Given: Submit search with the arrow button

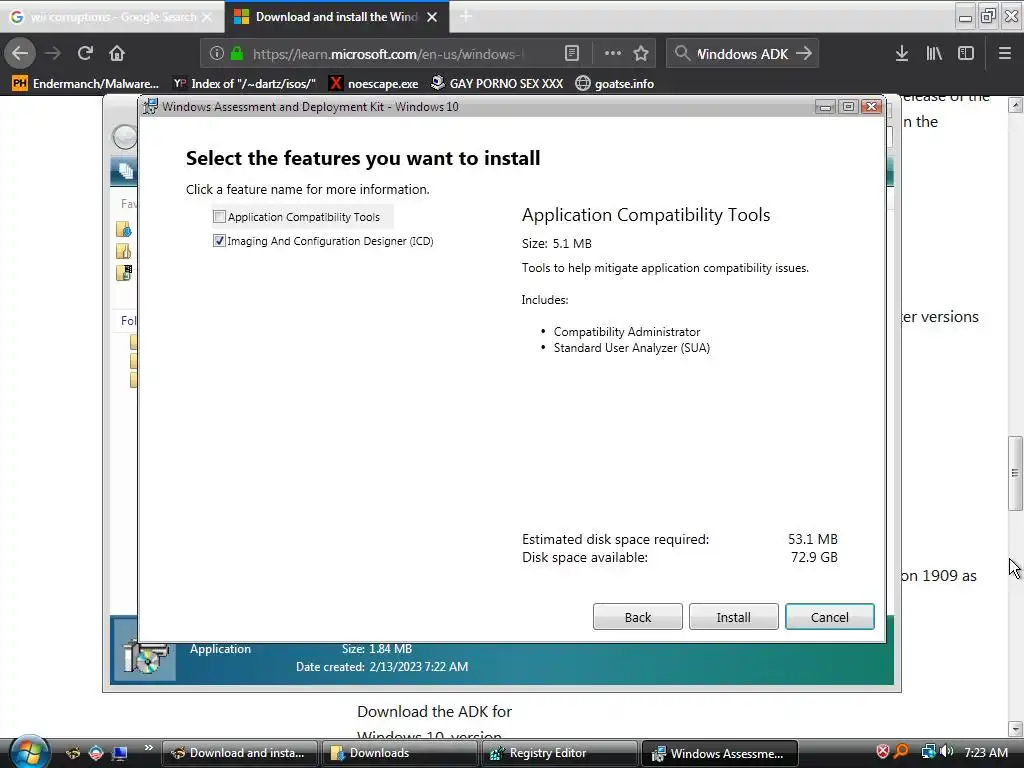Looking at the screenshot, I should click(804, 54).
